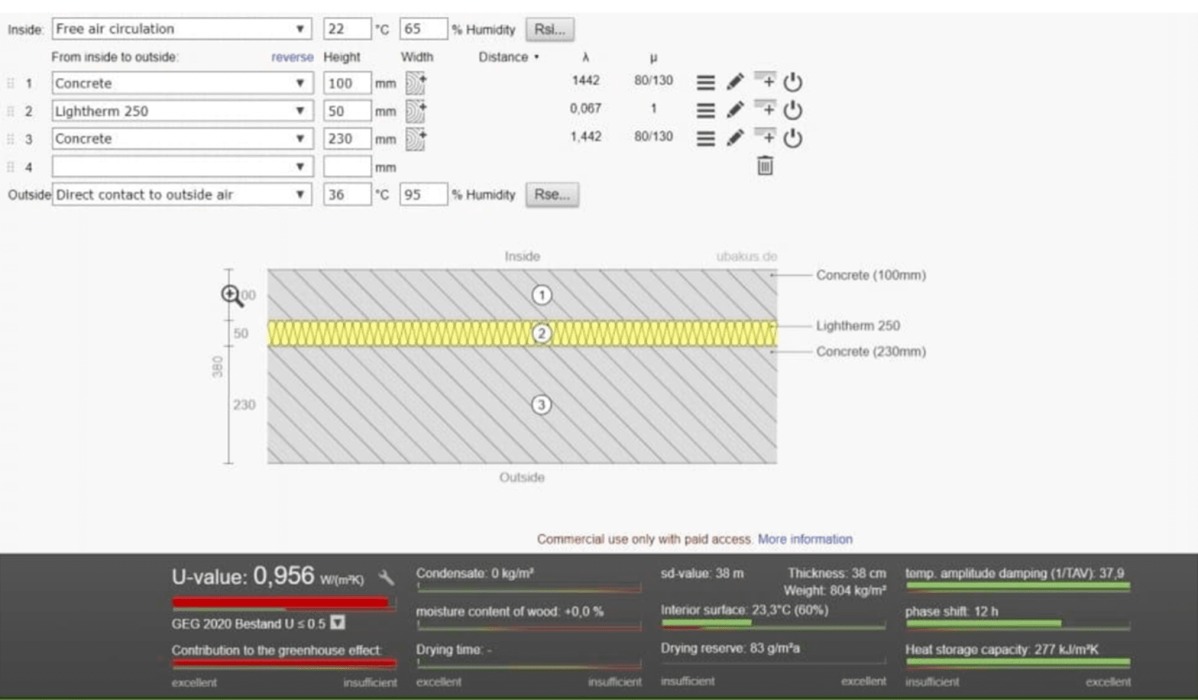Open the hamburger menu for layer 1 Concrete
The width and height of the screenshot is (1198, 700).
(x=705, y=83)
